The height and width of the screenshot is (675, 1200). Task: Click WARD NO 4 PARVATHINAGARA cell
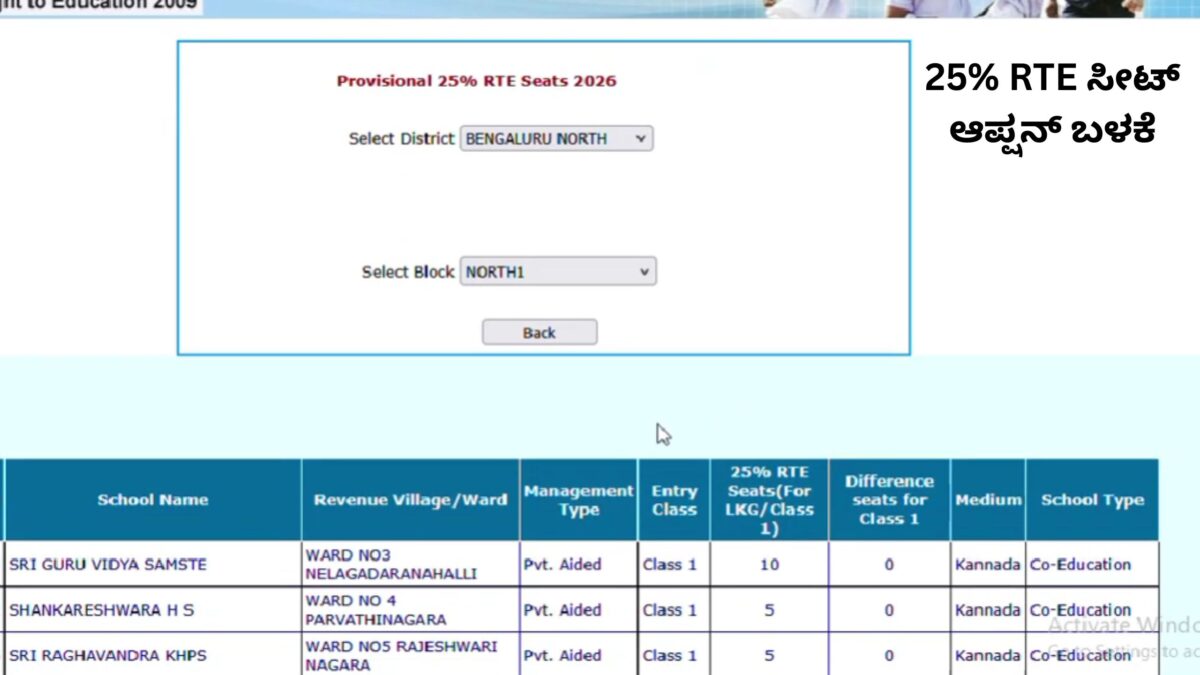click(376, 610)
